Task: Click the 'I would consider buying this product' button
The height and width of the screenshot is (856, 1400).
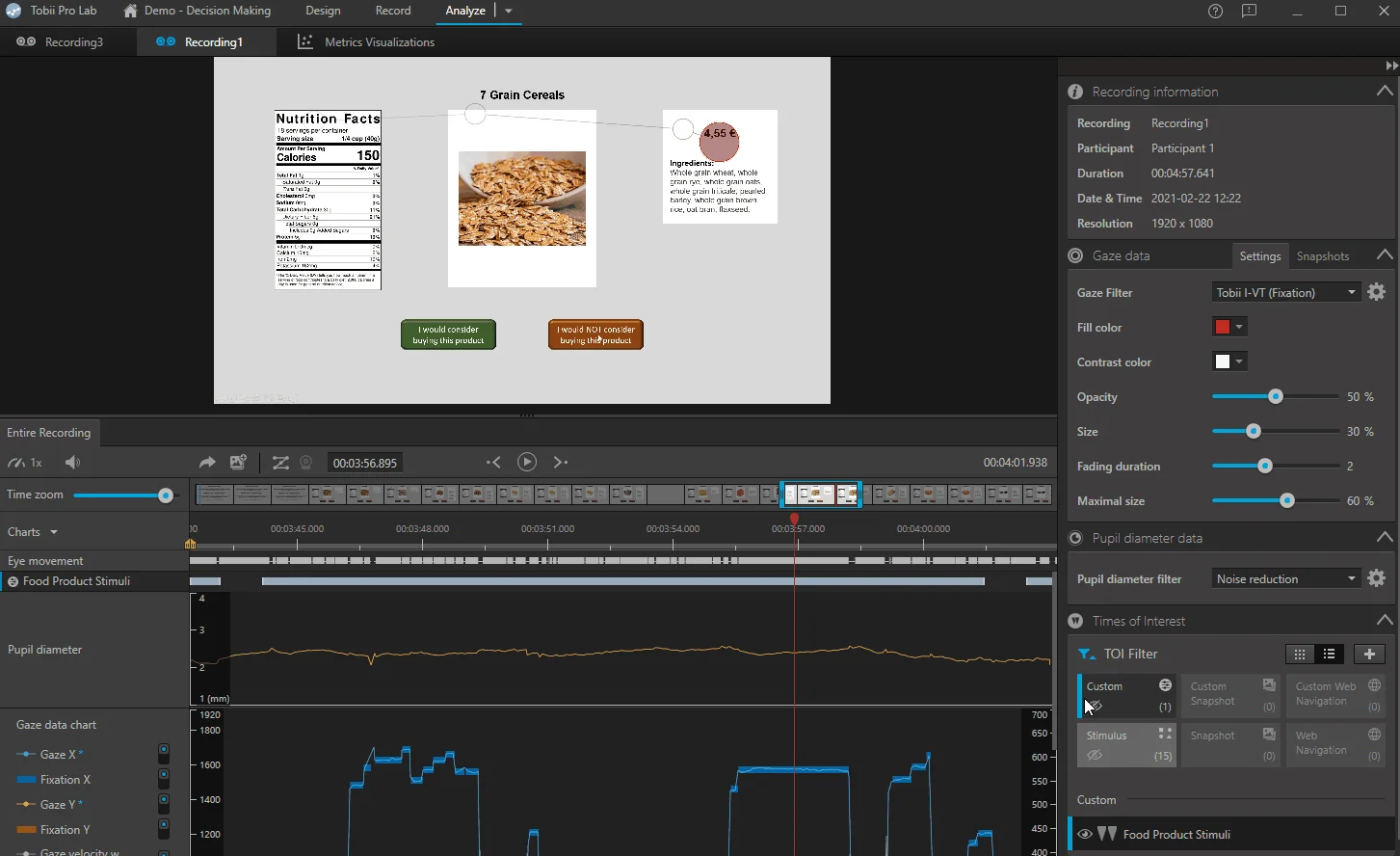Action: (x=448, y=334)
